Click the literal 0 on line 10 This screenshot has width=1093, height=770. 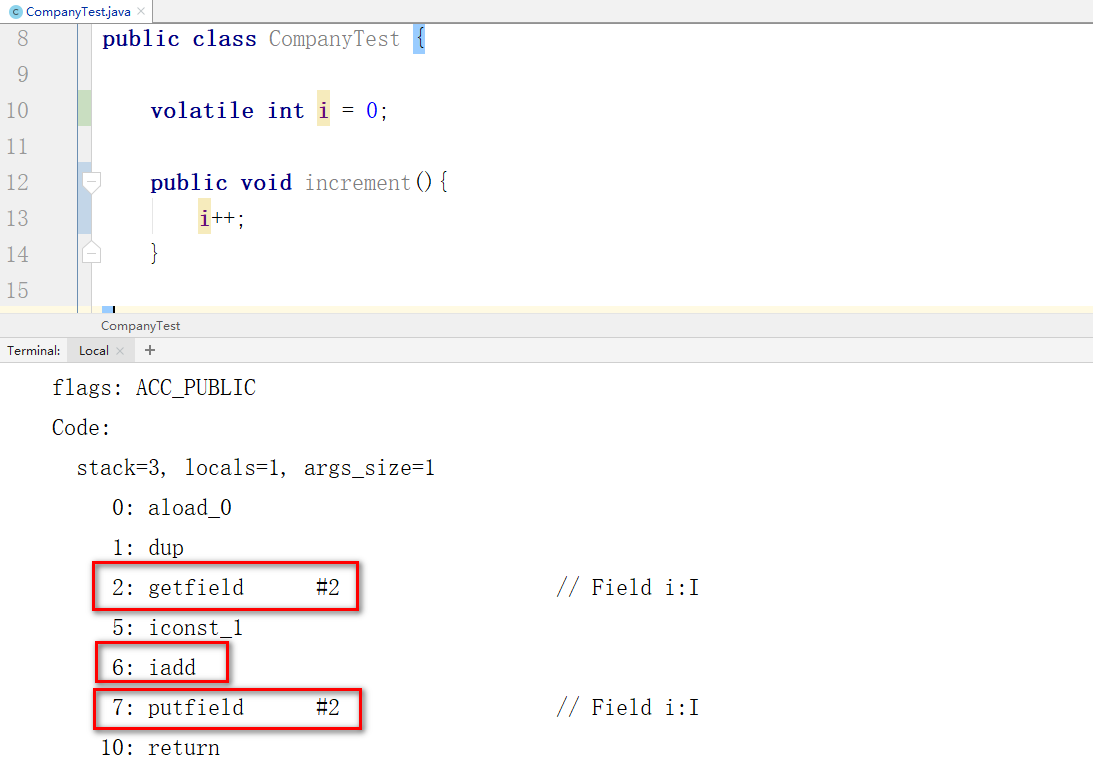[372, 110]
